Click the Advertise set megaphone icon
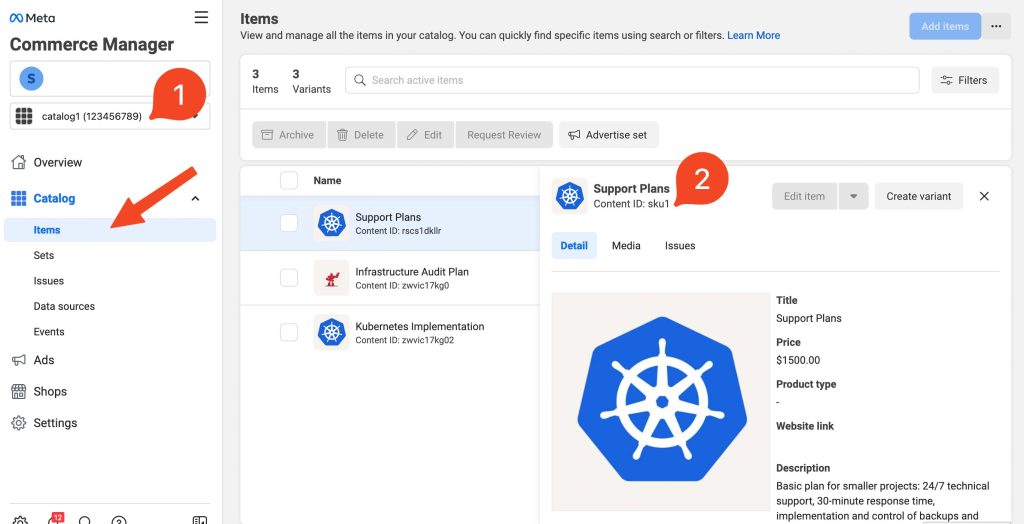The image size is (1024, 524). (574, 135)
